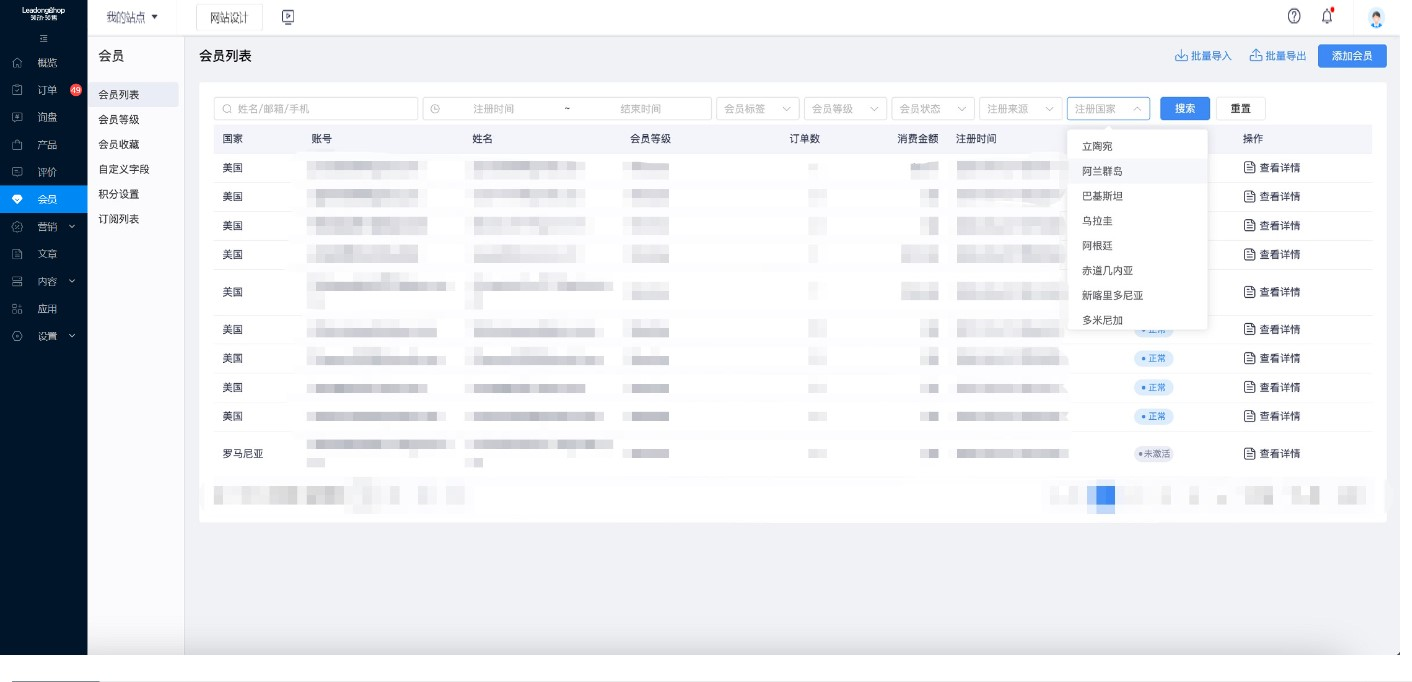Open 概览 in the left sidebar
The height and width of the screenshot is (682, 1412).
pyautogui.click(x=46, y=63)
